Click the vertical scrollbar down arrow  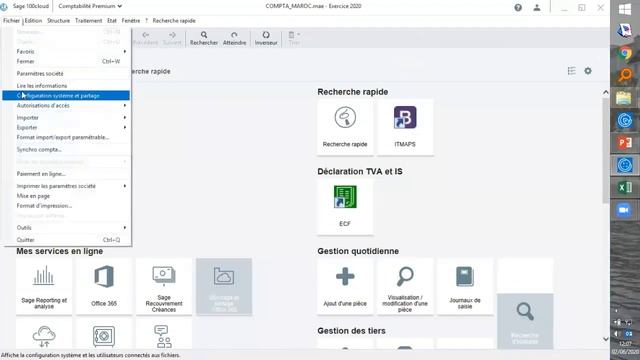pos(606,339)
